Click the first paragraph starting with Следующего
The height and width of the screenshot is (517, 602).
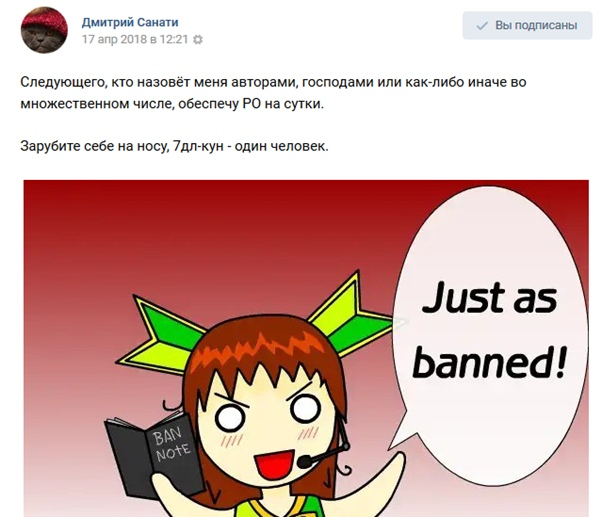(273, 93)
